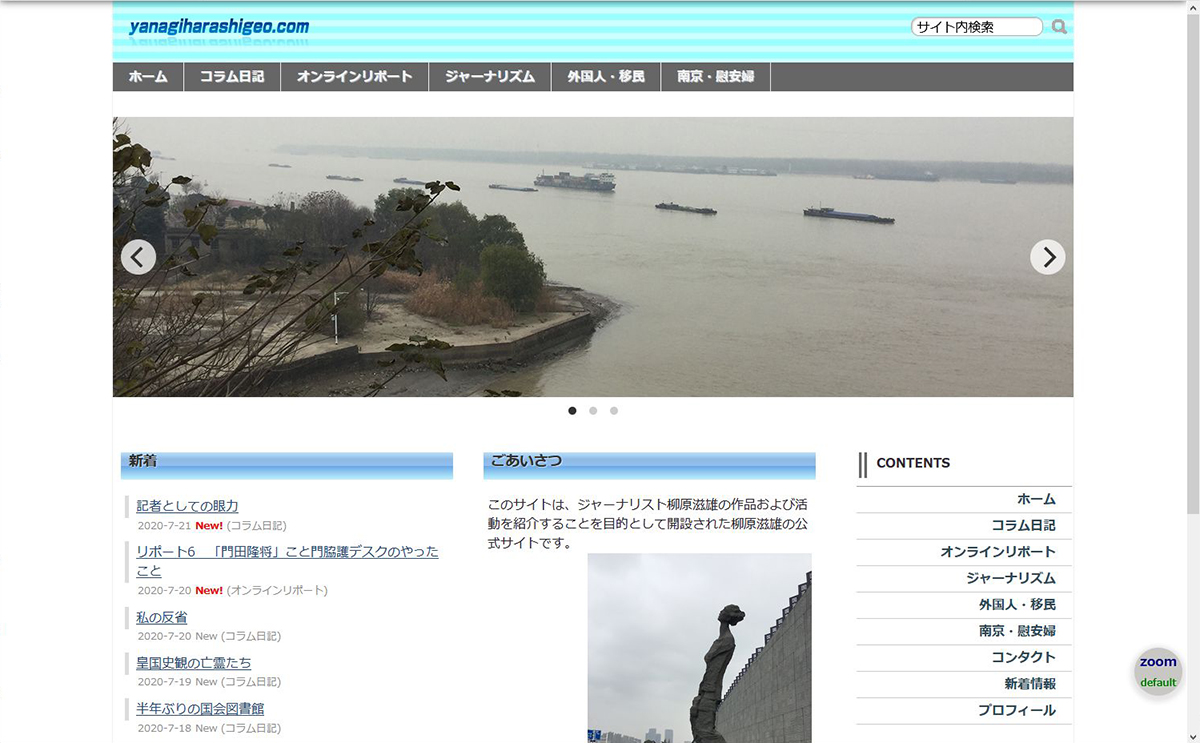Show previous slide with left arrow

[x=138, y=257]
